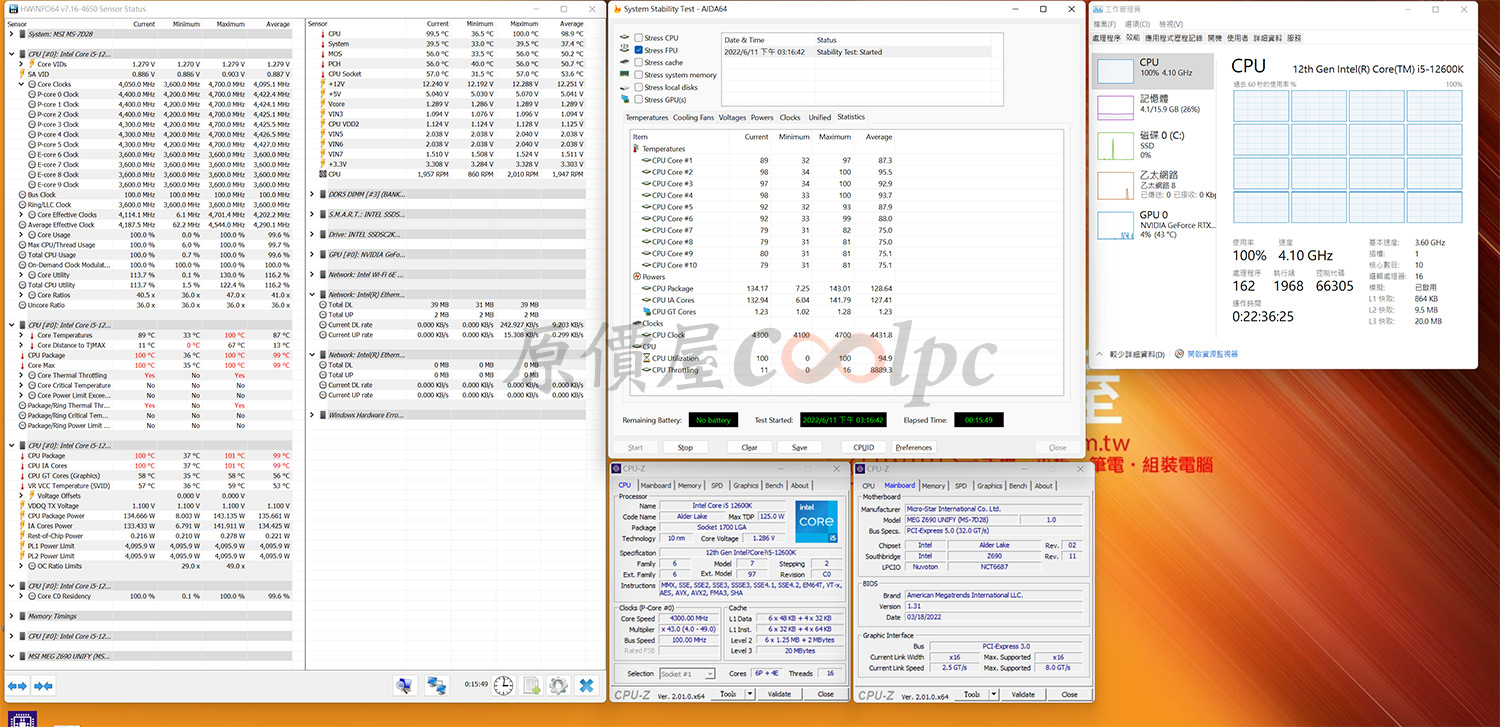Expand the Core VIDs row in HWiNFO
Image resolution: width=1500 pixels, height=727 pixels.
pos(21,64)
